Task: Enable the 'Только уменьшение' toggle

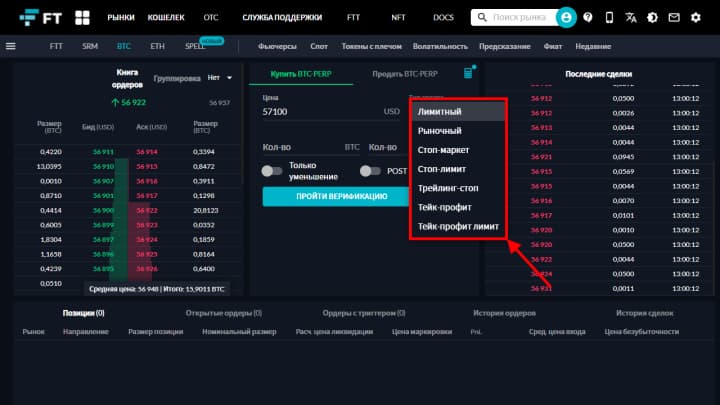Action: click(x=272, y=171)
